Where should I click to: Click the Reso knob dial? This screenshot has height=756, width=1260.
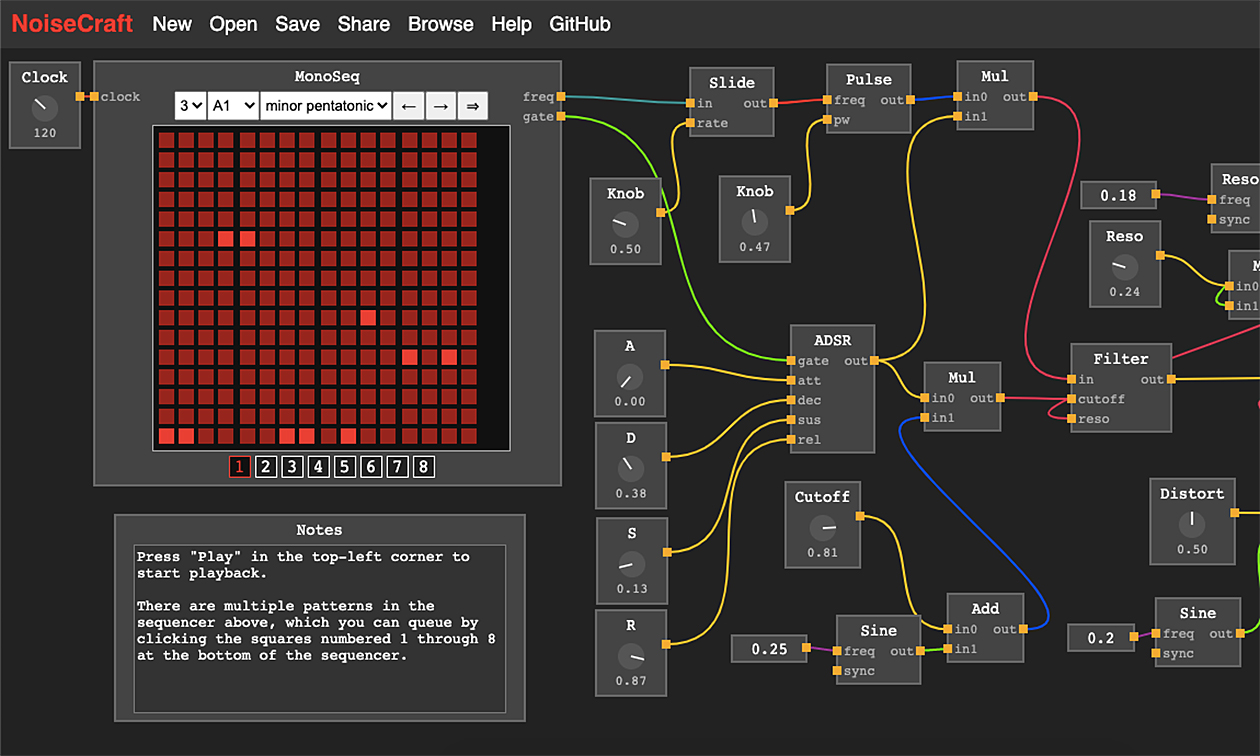tap(1124, 266)
